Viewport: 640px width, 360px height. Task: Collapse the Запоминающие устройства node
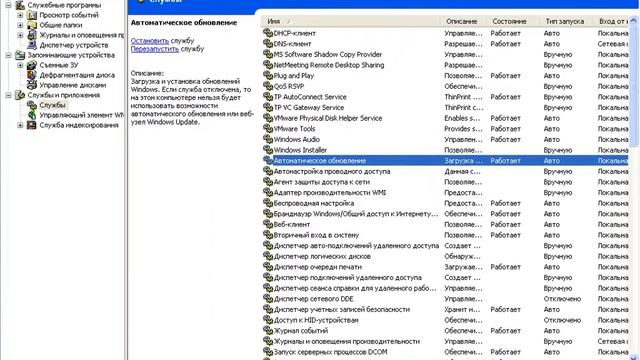[8, 55]
